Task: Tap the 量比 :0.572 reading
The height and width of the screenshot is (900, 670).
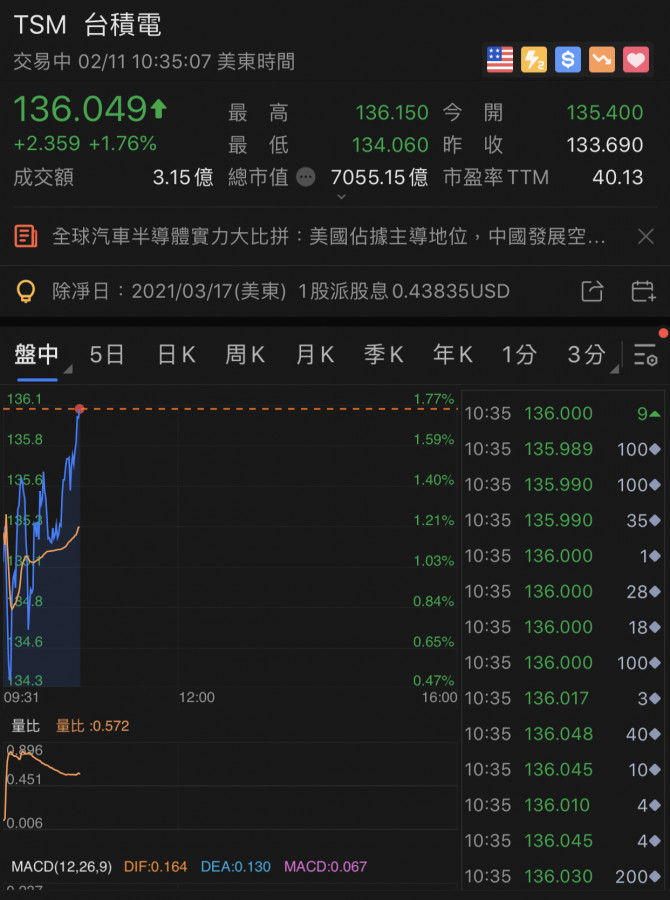Action: 92,726
